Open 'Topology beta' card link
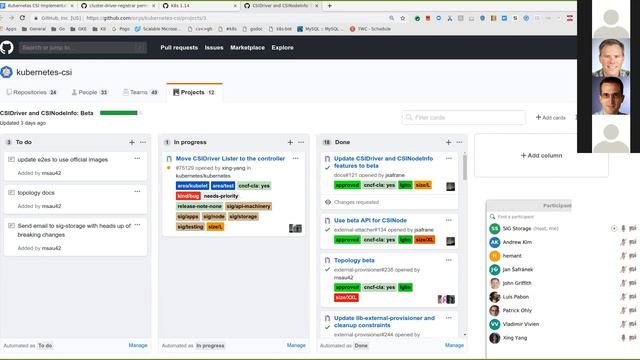 [x=354, y=260]
